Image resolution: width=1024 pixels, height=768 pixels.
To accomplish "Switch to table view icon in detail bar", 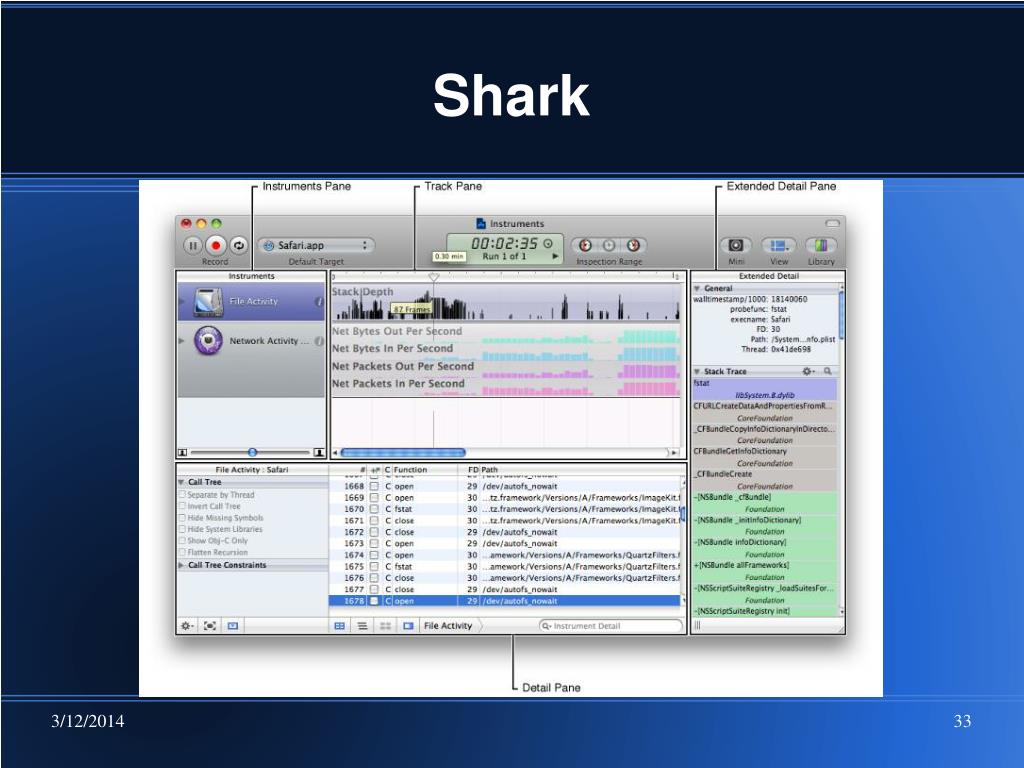I will [340, 626].
